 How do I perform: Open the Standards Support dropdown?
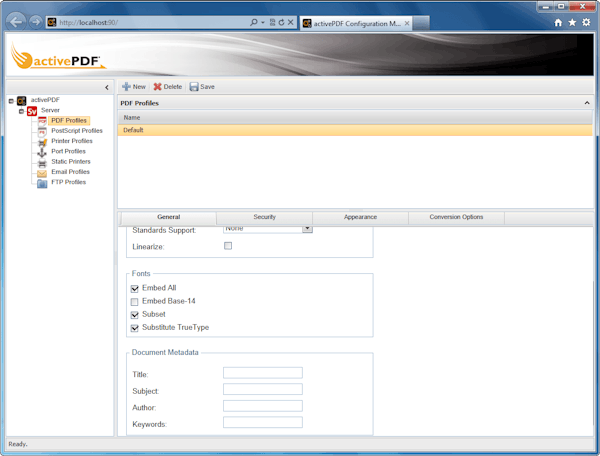[x=307, y=229]
